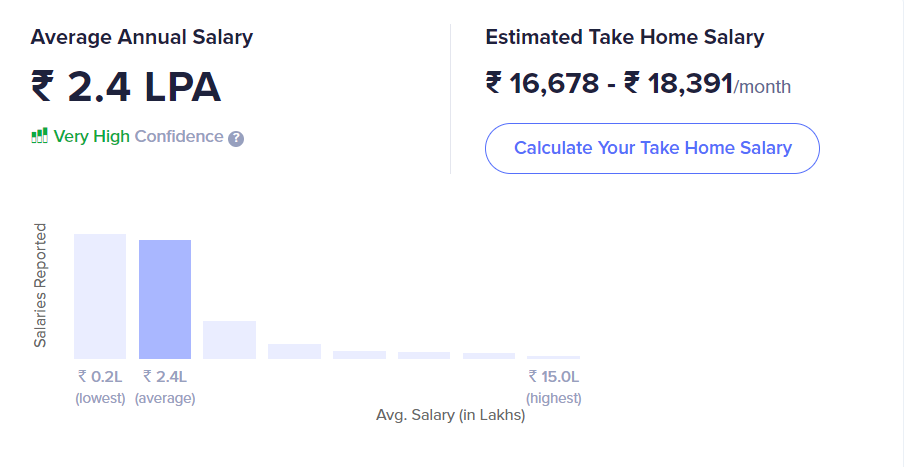Image resolution: width=904 pixels, height=467 pixels.
Task: Click the seventh histogram bar
Action: [x=489, y=356]
